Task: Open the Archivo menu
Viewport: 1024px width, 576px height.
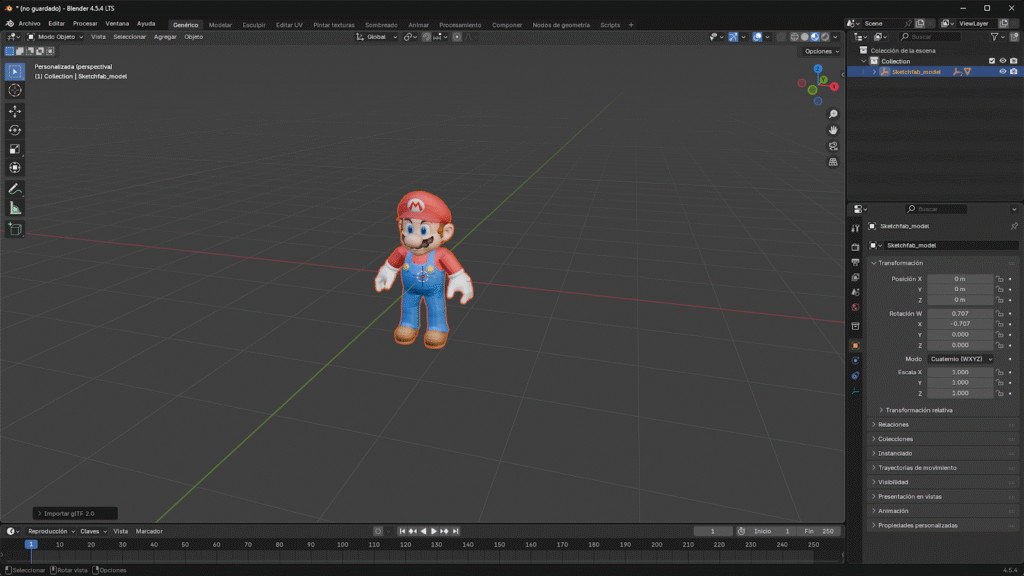Action: [x=30, y=24]
